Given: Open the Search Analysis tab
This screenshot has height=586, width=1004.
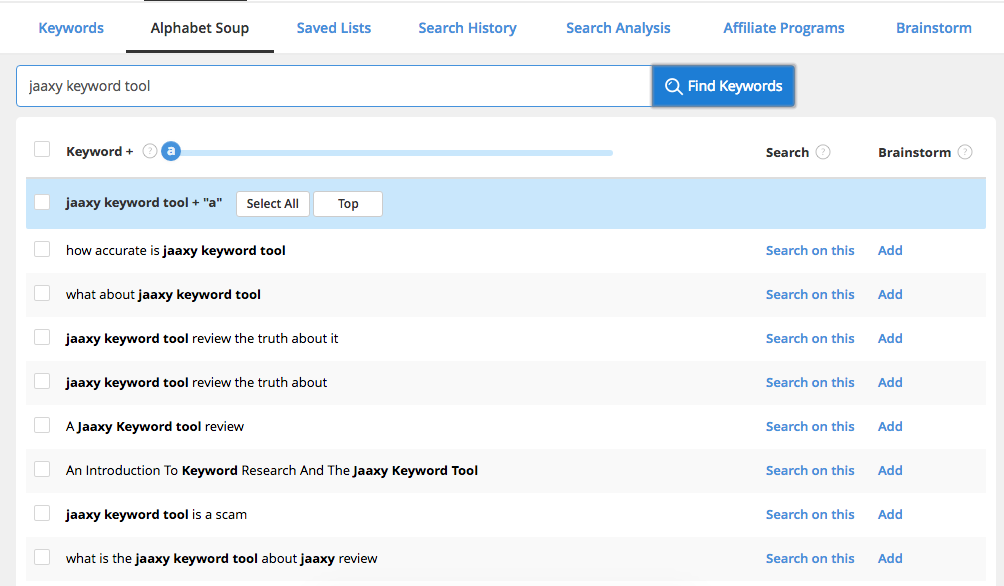Looking at the screenshot, I should [x=618, y=28].
